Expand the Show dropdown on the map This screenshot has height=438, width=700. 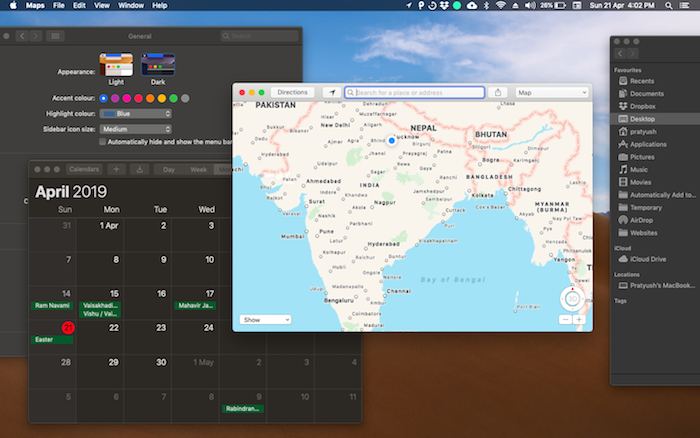265,319
